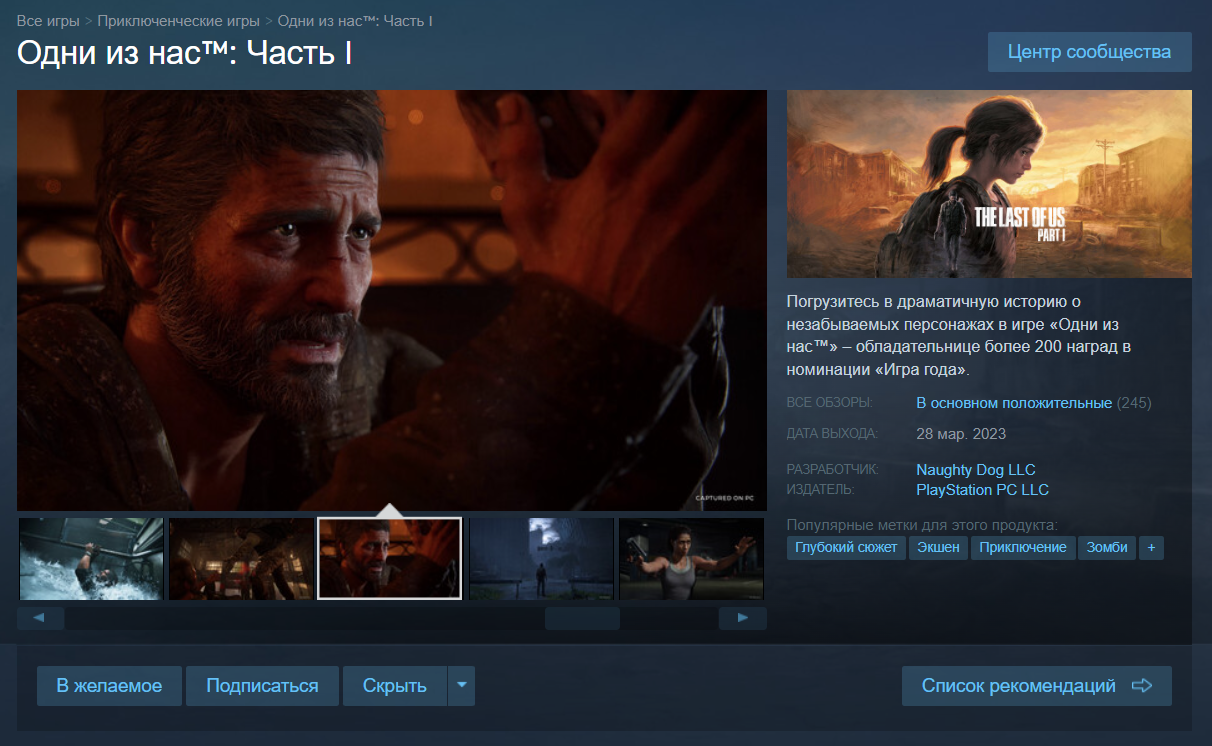Image resolution: width=1212 pixels, height=746 pixels.
Task: Click the screenshot strip scrollbar handle
Action: tap(582, 618)
